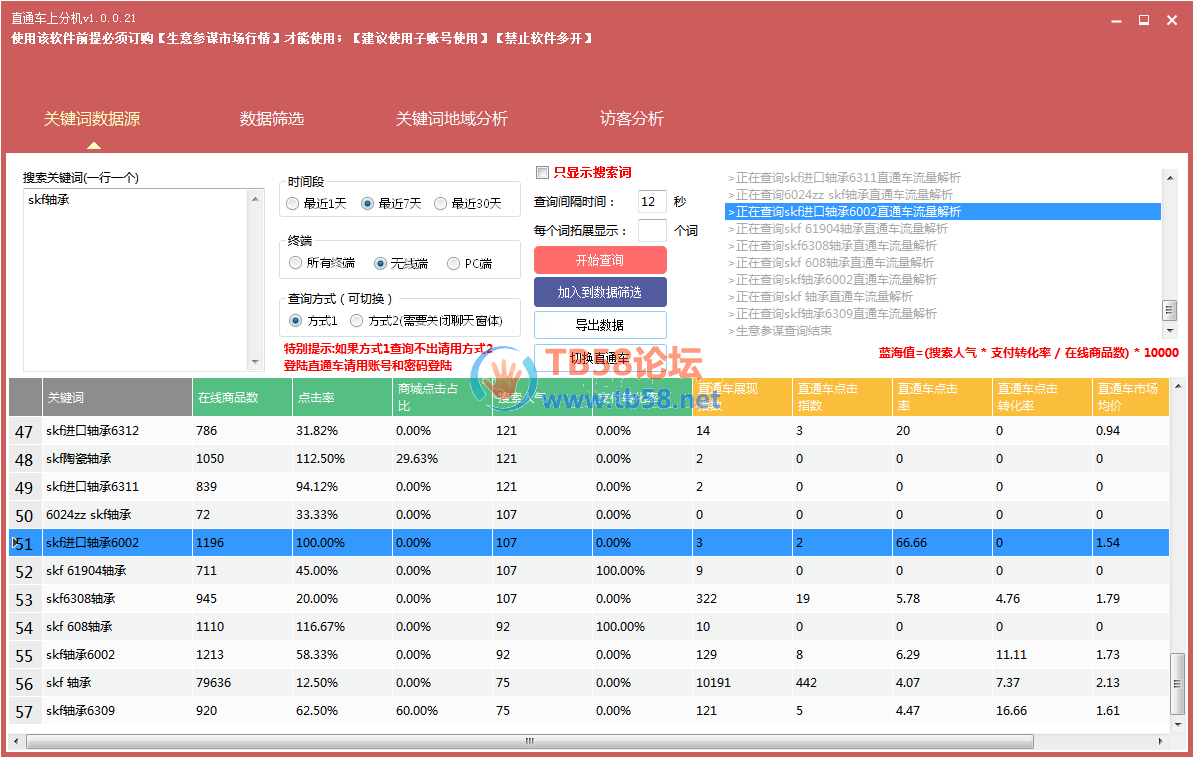Sort by 直通车市场均价 column header
The width and height of the screenshot is (1194, 758).
pyautogui.click(x=1131, y=397)
